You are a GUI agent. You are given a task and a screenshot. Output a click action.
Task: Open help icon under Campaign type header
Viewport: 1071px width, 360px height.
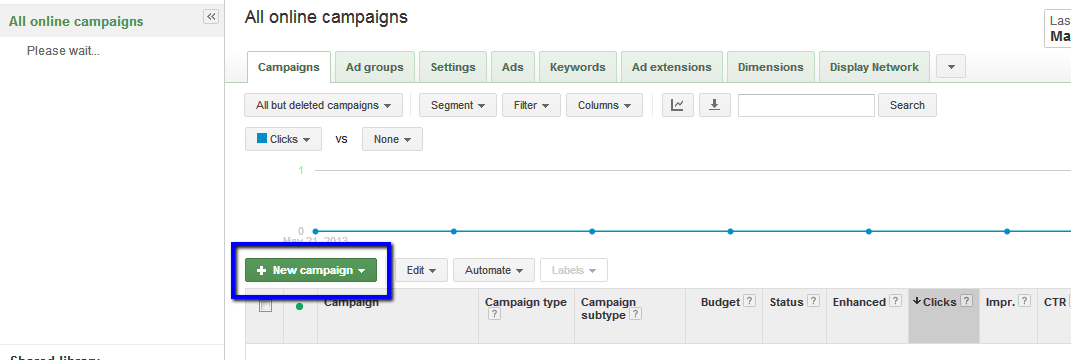point(495,314)
